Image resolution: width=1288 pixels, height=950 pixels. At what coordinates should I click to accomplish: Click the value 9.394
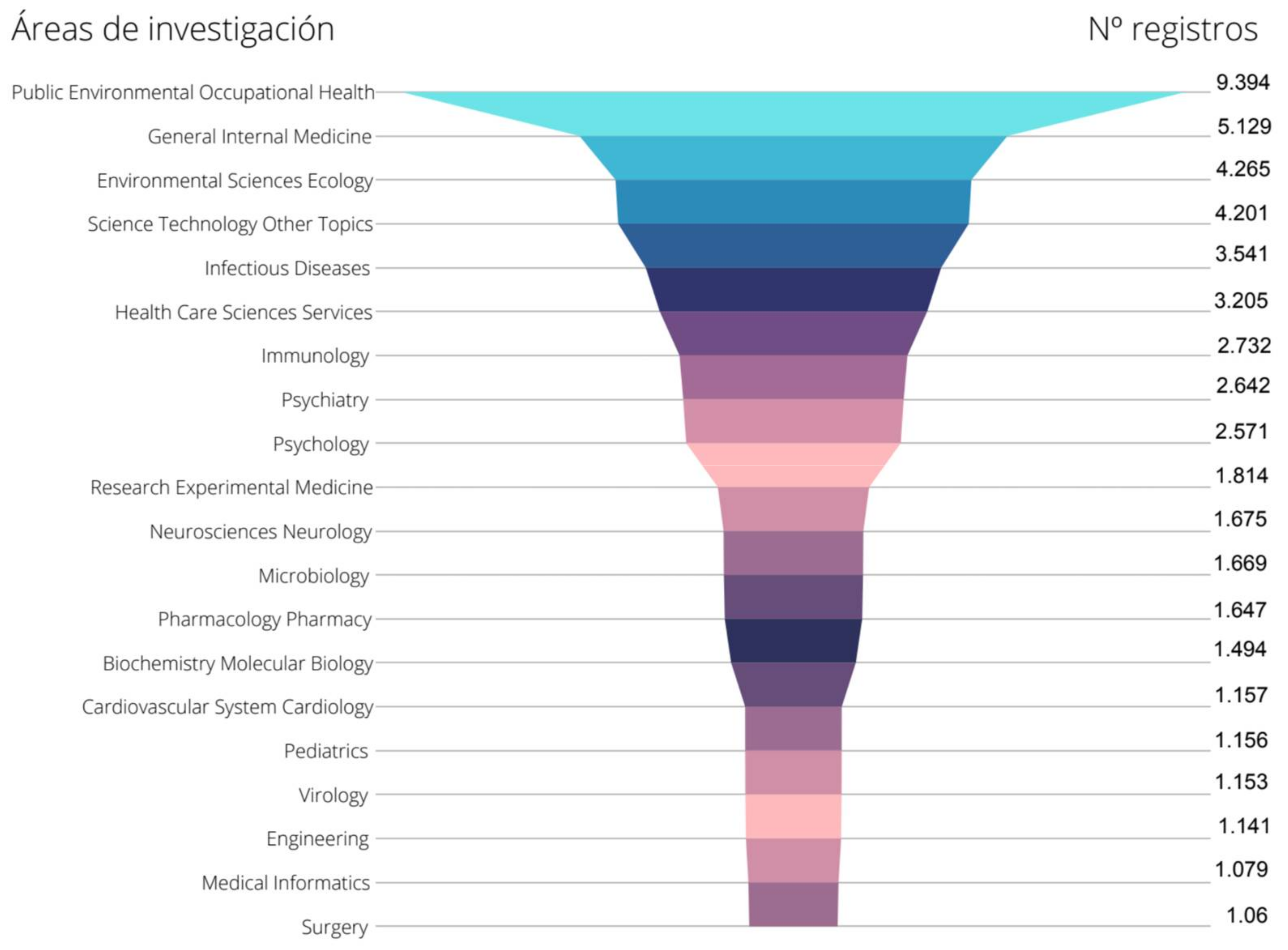coord(1243,82)
